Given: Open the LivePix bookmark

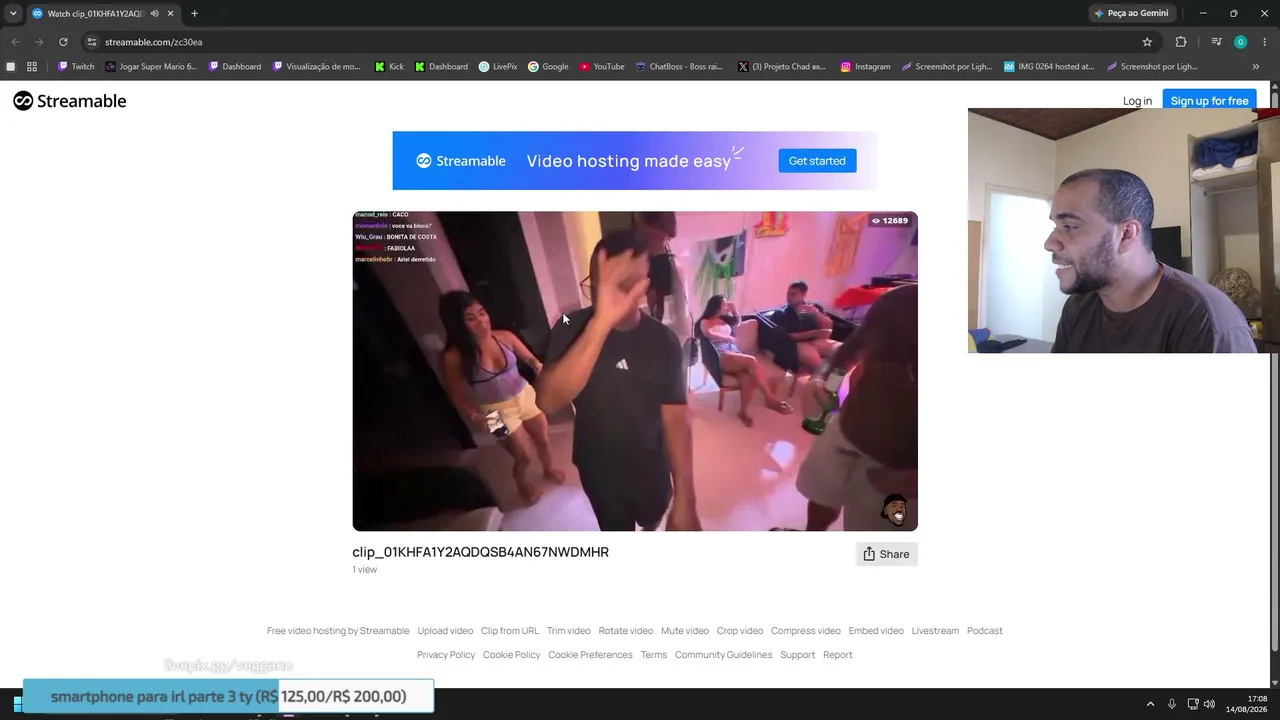Looking at the screenshot, I should pos(498,67).
